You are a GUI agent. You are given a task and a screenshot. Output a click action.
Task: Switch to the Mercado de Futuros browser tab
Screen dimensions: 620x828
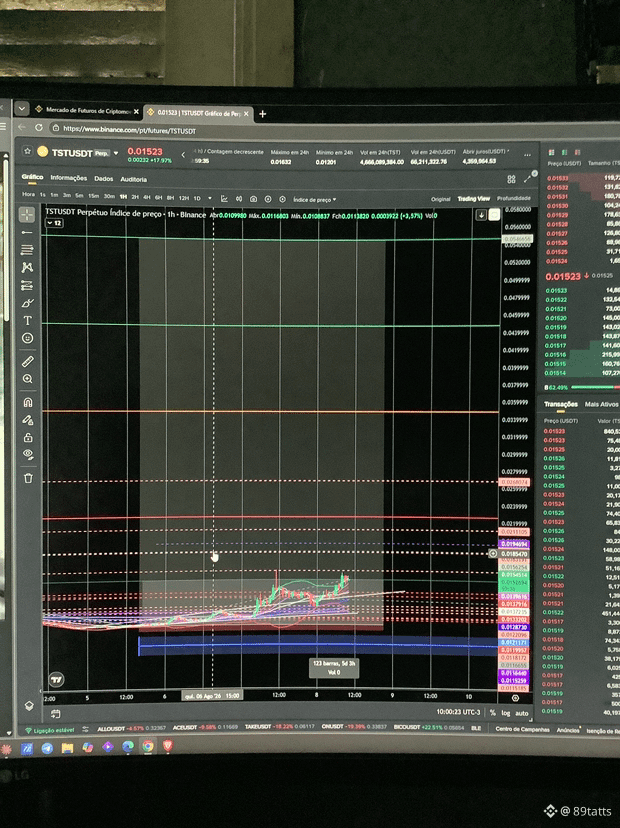tap(88, 110)
